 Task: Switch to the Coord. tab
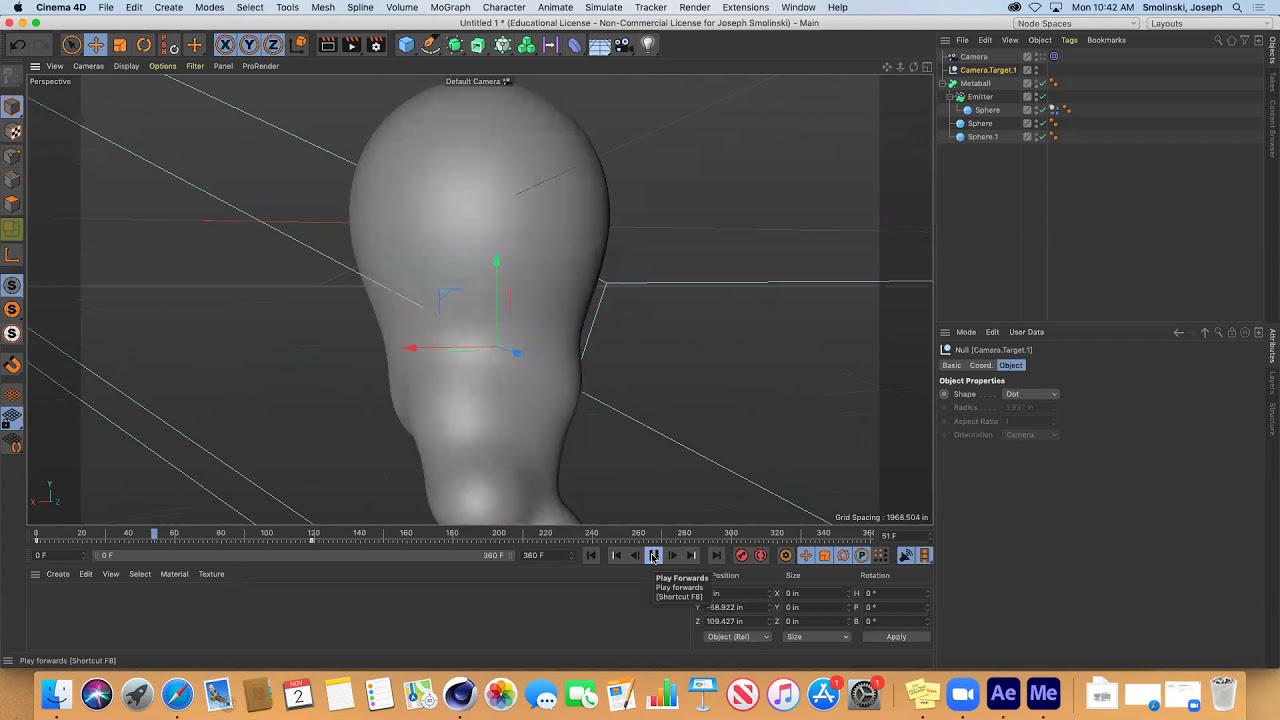click(x=981, y=365)
